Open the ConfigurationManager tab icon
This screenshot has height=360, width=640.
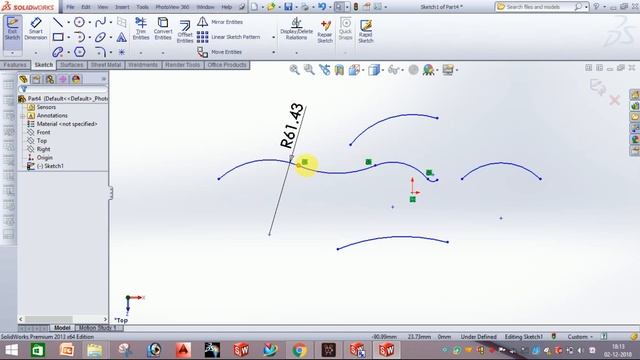click(x=50, y=79)
